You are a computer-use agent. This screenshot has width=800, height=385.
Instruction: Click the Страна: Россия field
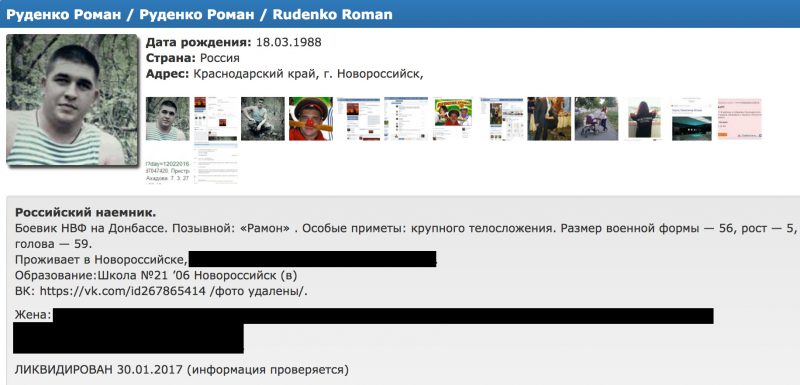[x=193, y=58]
